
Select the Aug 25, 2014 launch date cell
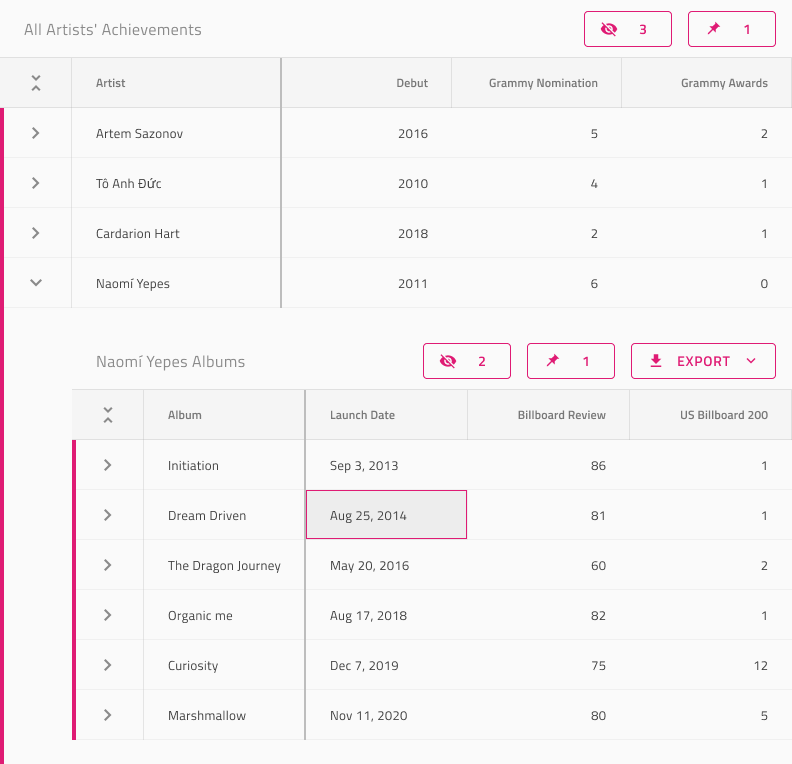pos(386,515)
